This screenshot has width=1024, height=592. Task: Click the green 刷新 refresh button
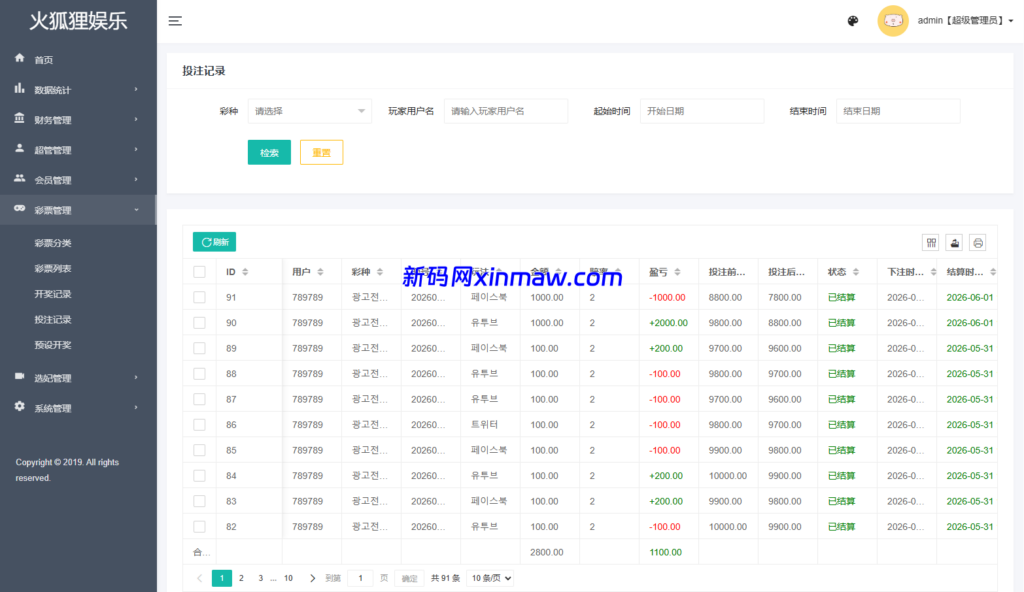(214, 242)
